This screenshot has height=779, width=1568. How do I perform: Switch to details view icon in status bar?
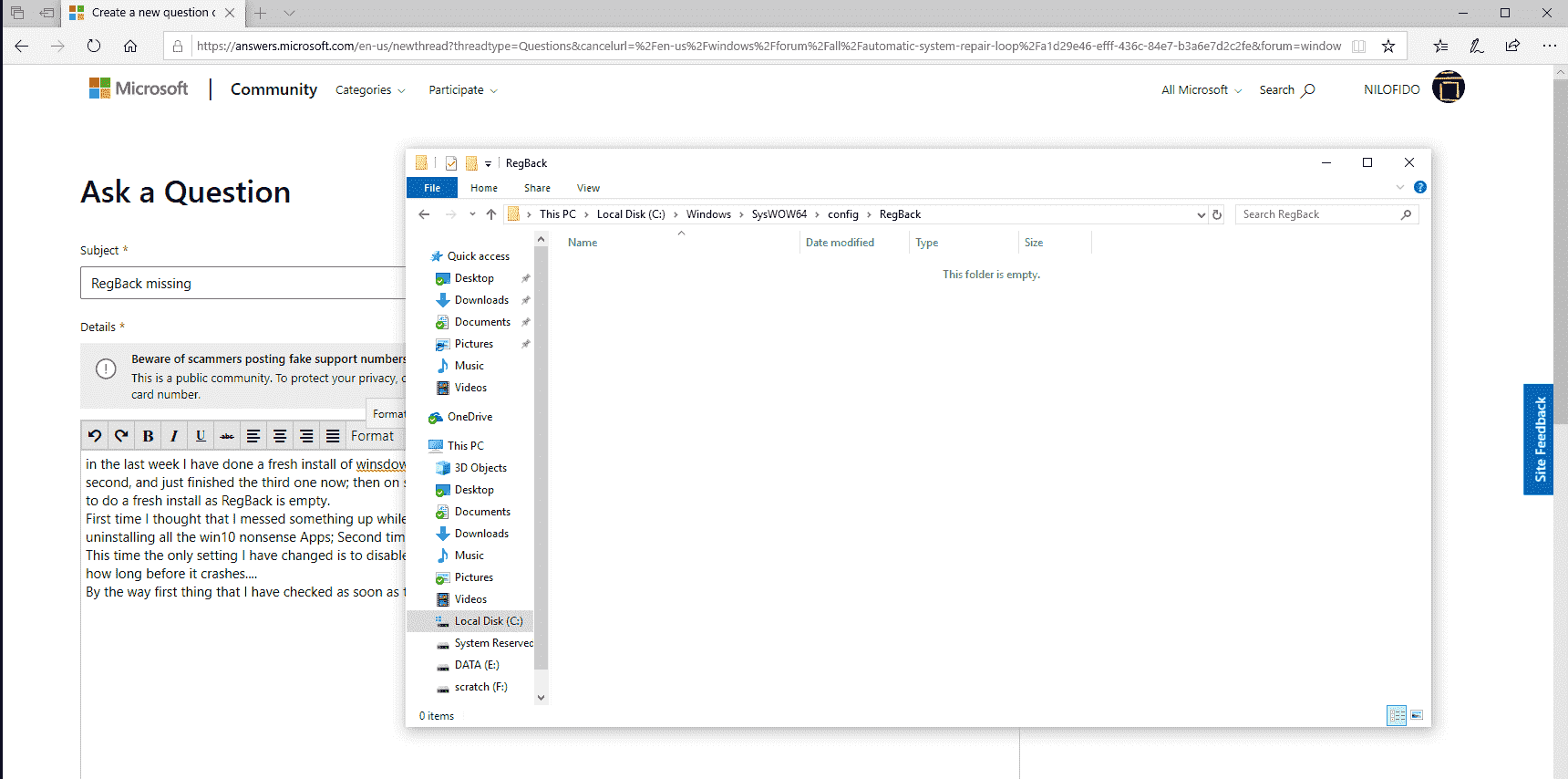pyautogui.click(x=1397, y=715)
